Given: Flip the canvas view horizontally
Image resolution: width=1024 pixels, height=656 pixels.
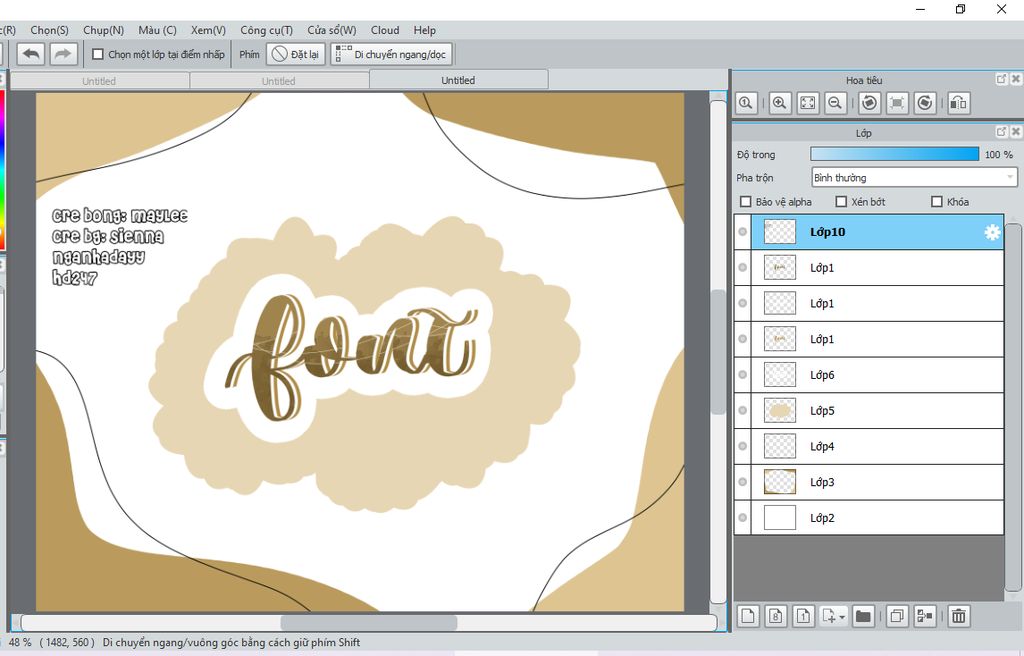Looking at the screenshot, I should click(x=959, y=103).
